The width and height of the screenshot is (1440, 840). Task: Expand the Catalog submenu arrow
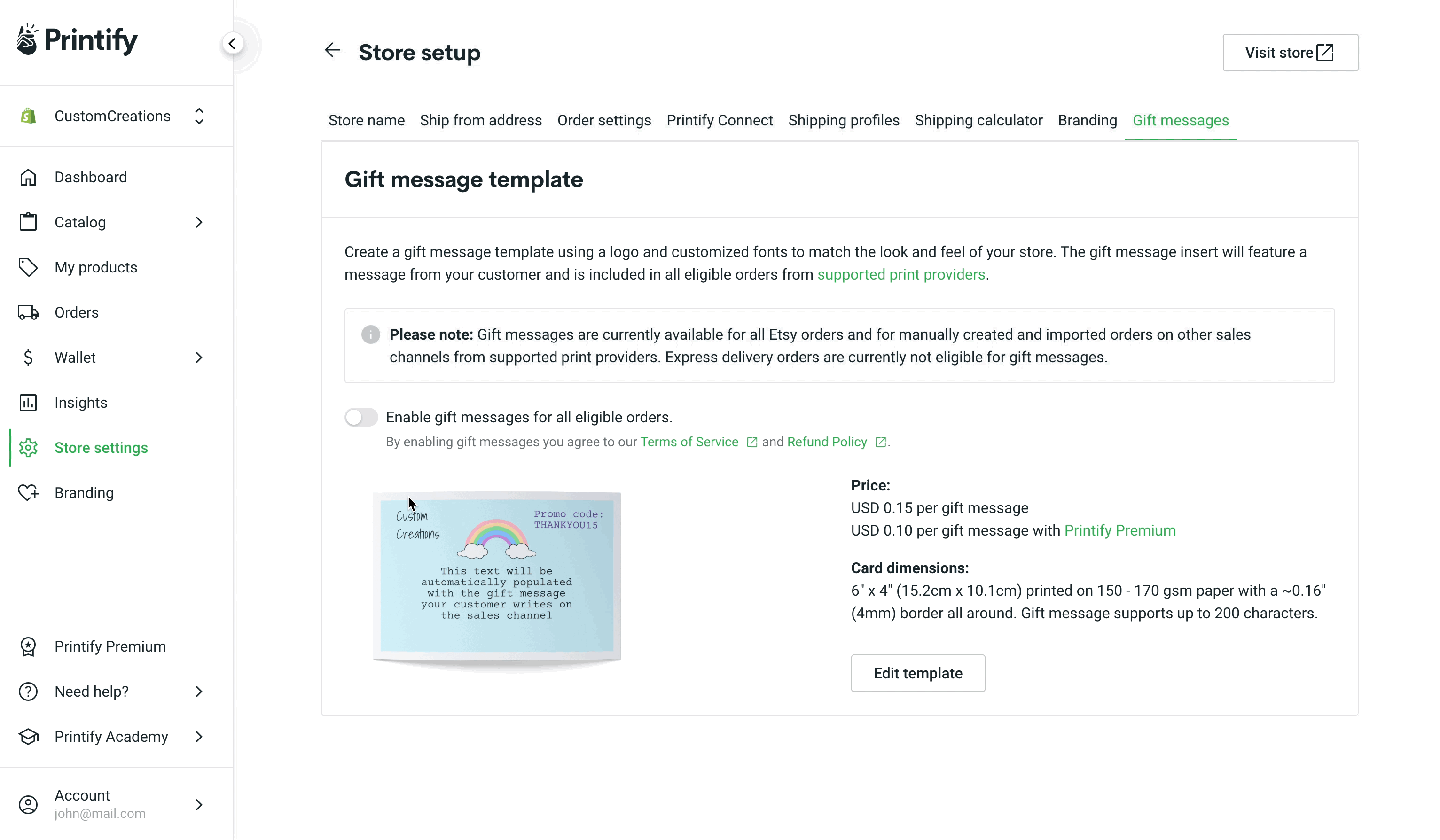click(198, 222)
